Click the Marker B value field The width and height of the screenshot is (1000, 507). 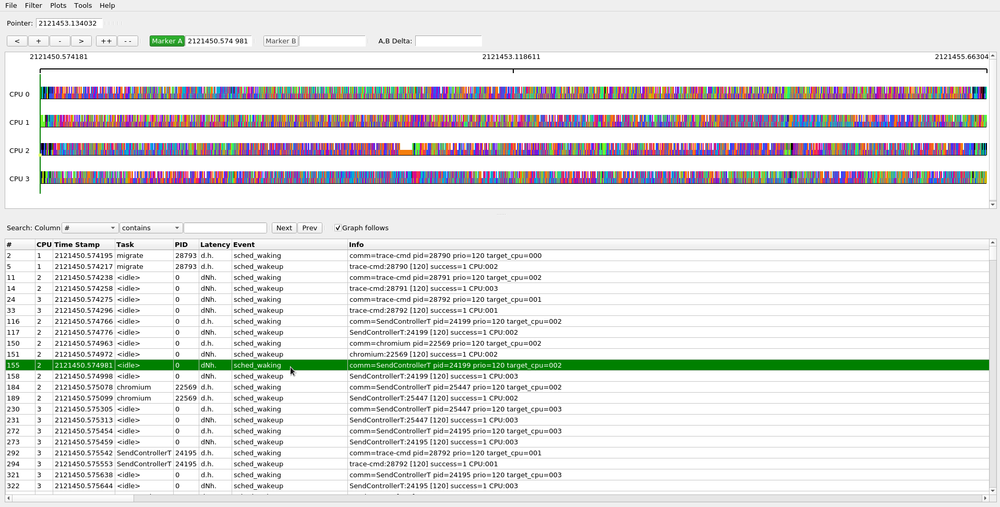coord(332,41)
